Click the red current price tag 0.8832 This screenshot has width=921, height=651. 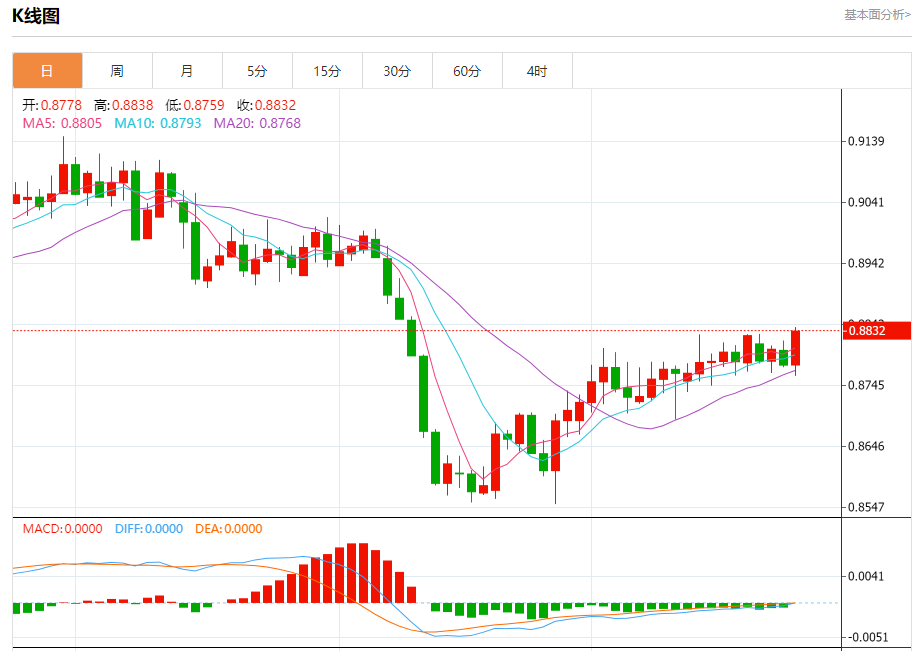coord(876,331)
